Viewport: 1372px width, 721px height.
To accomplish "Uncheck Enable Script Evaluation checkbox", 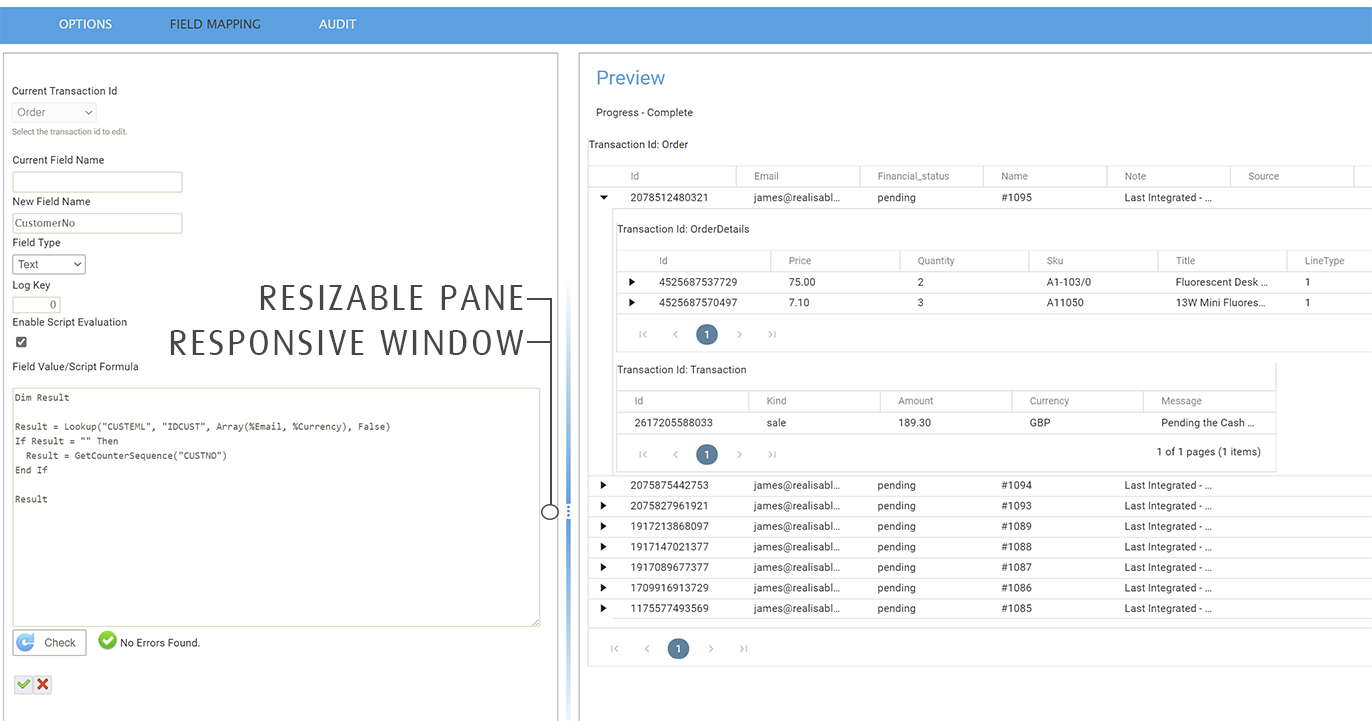I will point(21,342).
